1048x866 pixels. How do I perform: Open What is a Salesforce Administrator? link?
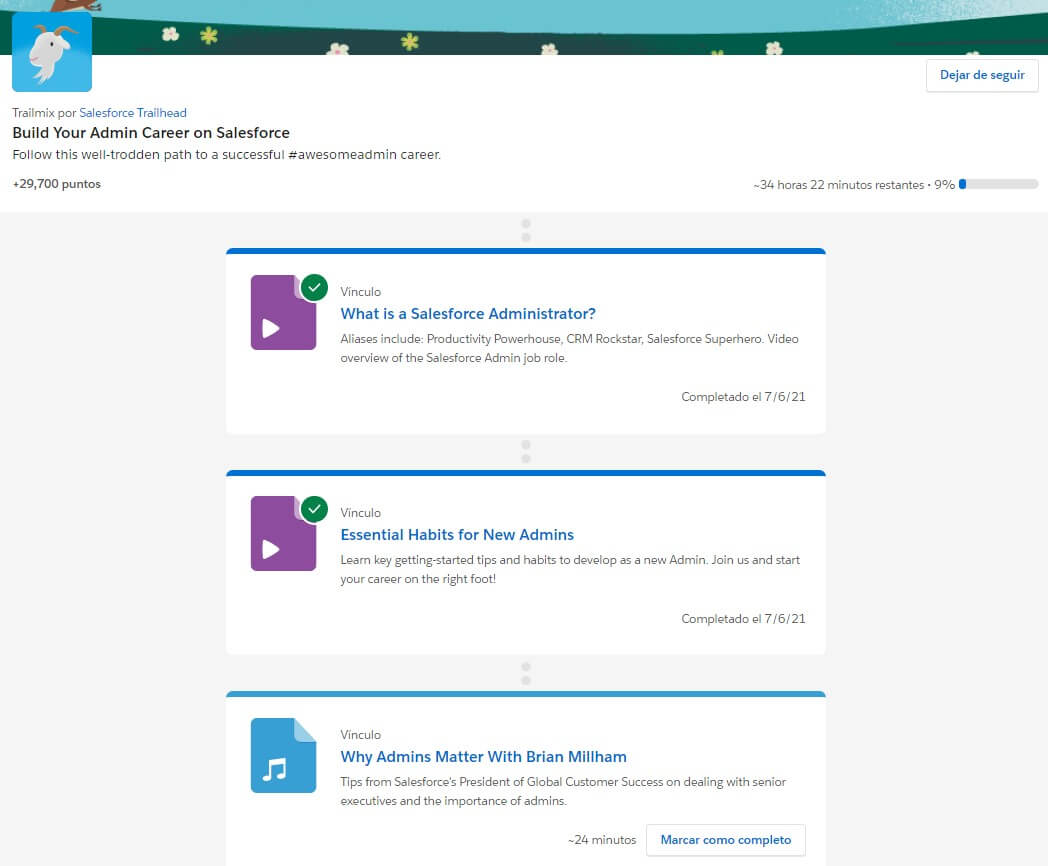pos(468,314)
